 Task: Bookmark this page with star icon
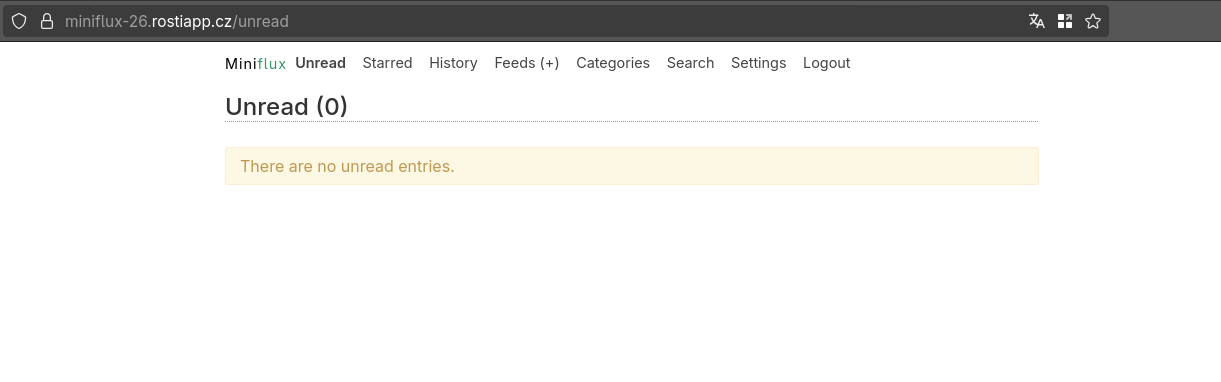[1093, 21]
